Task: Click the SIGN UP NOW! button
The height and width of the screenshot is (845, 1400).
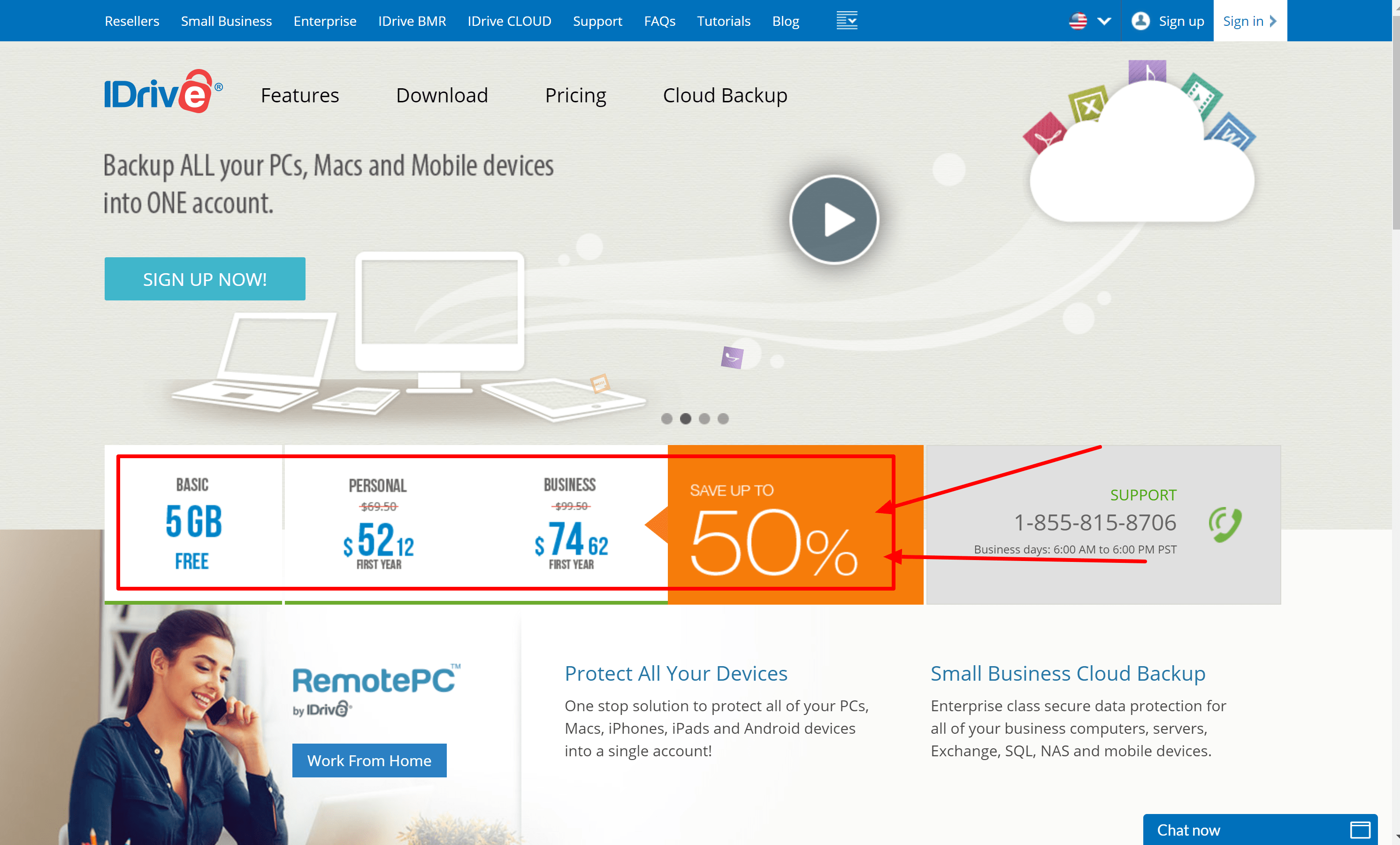Action: click(x=205, y=278)
